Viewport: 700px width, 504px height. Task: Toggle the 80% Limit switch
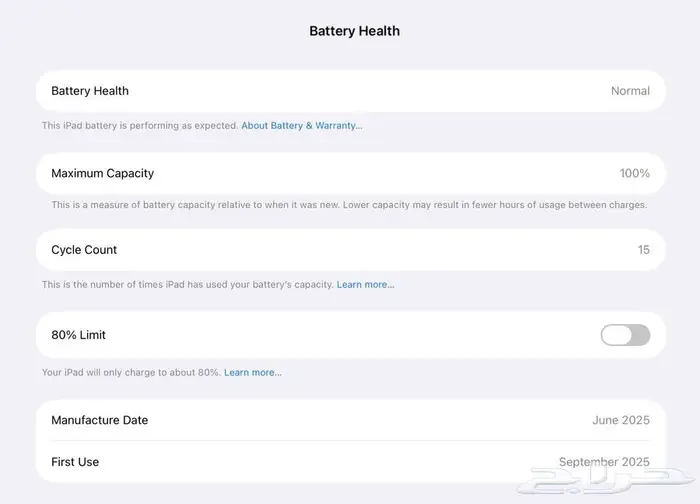tap(625, 335)
